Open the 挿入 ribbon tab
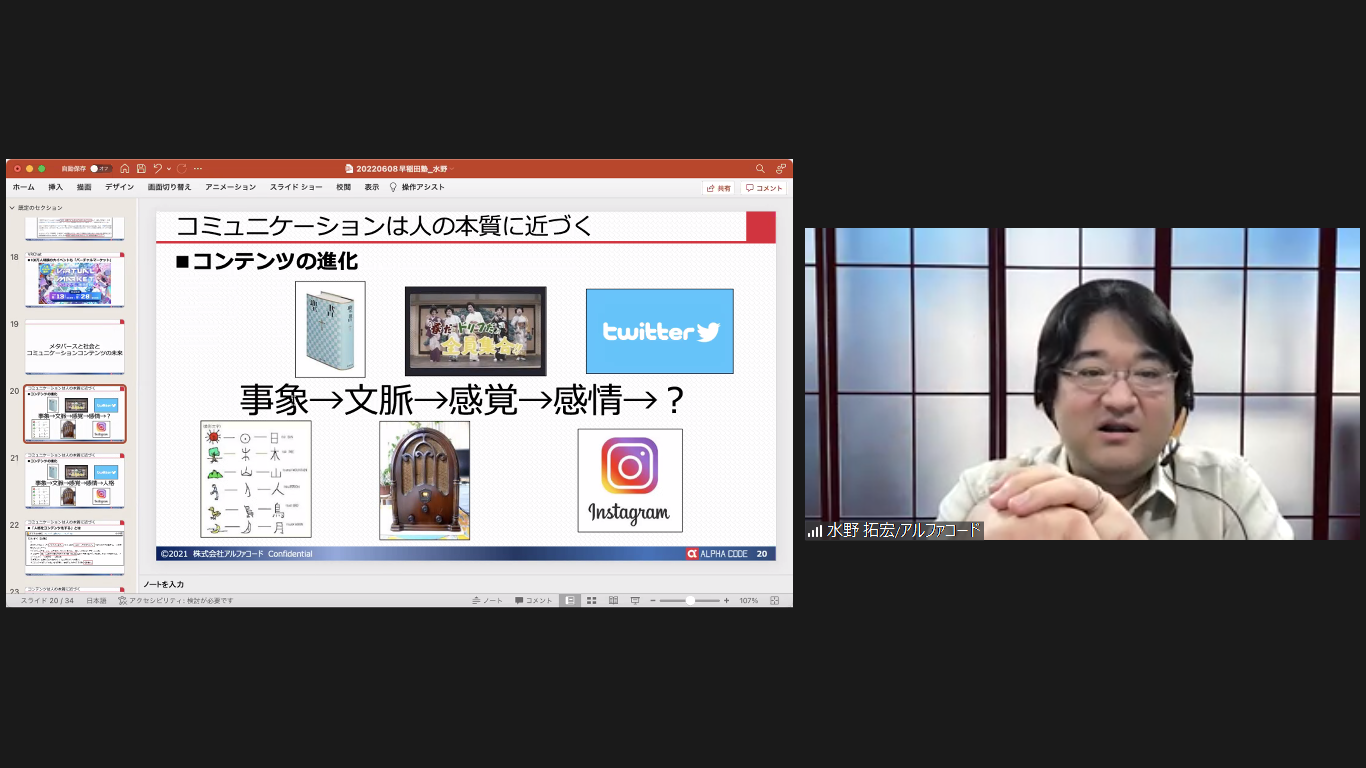This screenshot has width=1366, height=768. pyautogui.click(x=56, y=187)
